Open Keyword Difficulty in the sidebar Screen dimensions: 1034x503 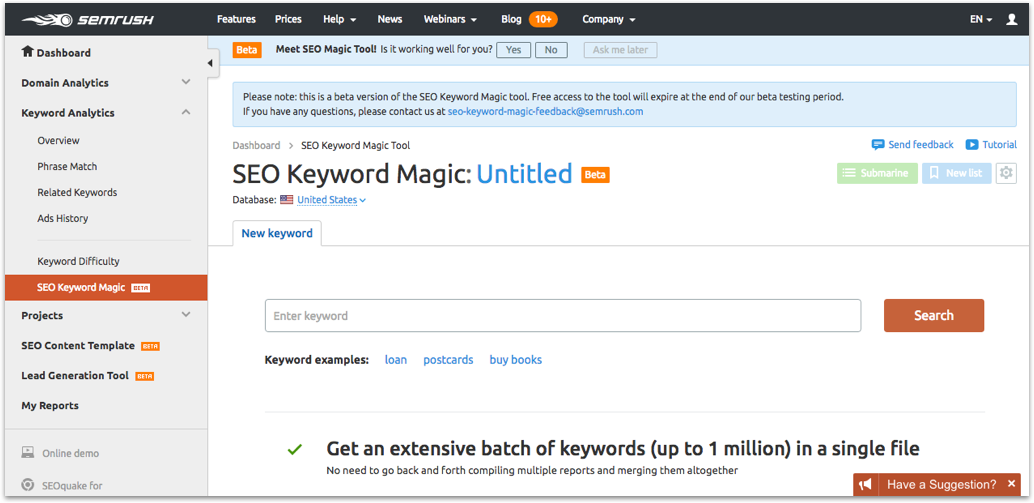pyautogui.click(x=78, y=261)
